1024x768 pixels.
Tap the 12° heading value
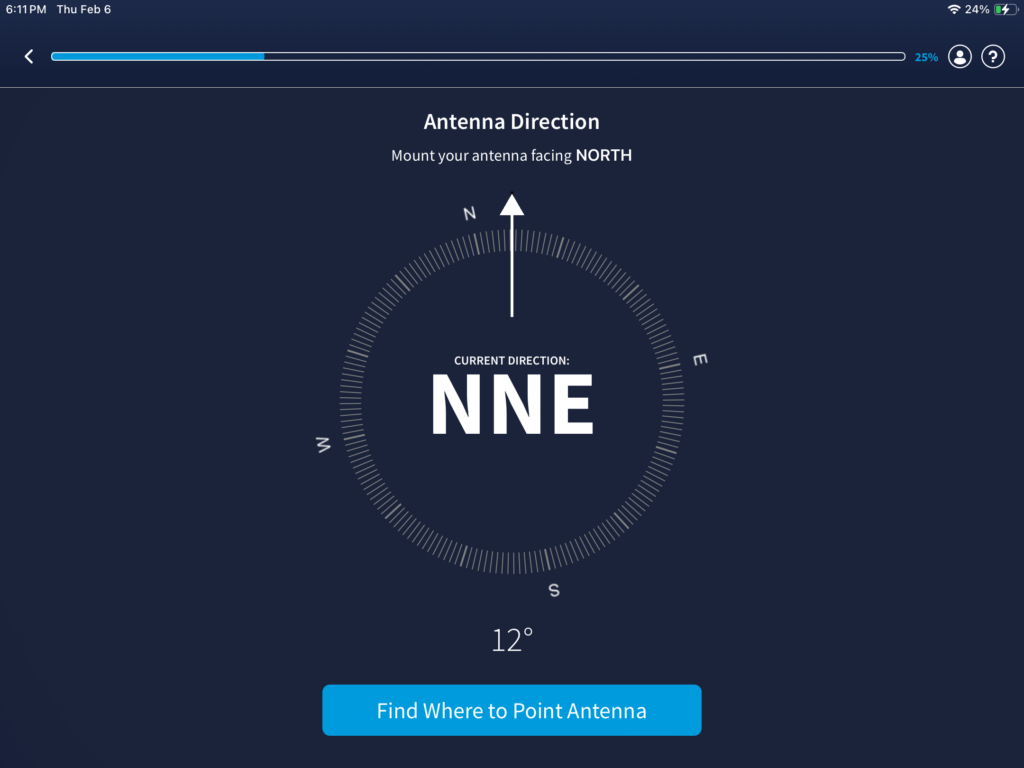tap(512, 640)
